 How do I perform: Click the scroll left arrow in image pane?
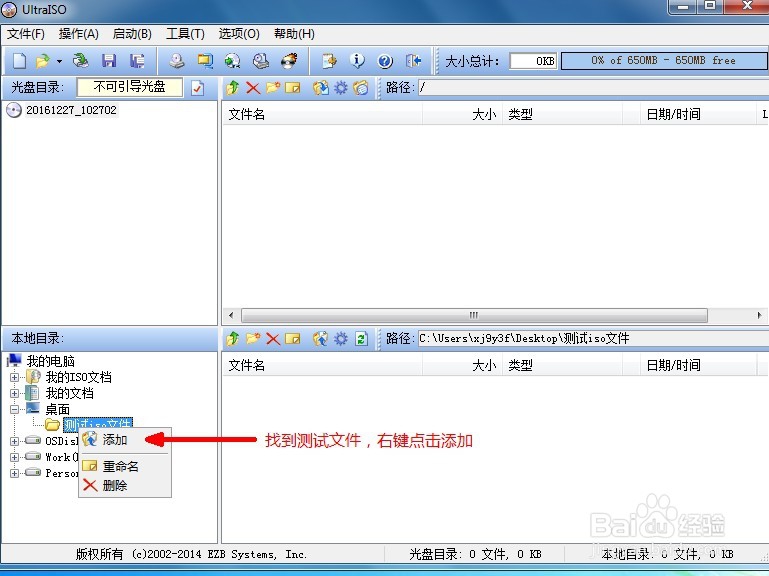point(231,315)
